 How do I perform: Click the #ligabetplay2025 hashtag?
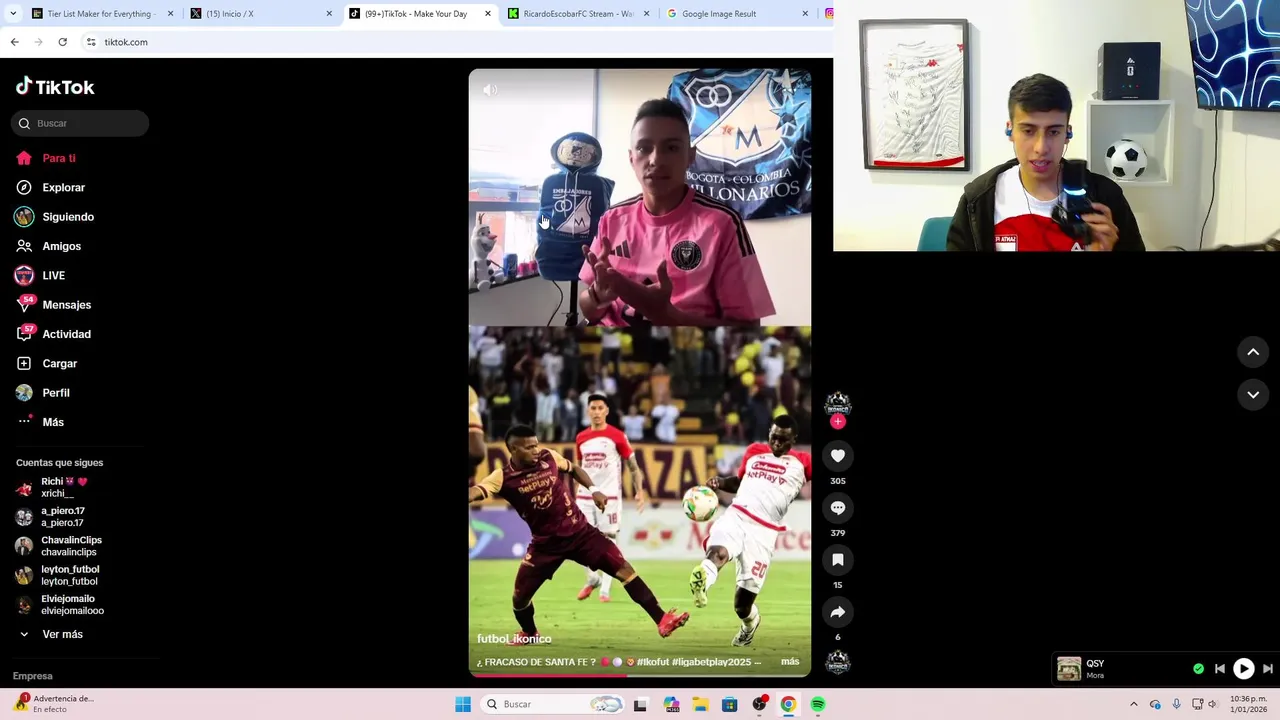pyautogui.click(x=711, y=662)
